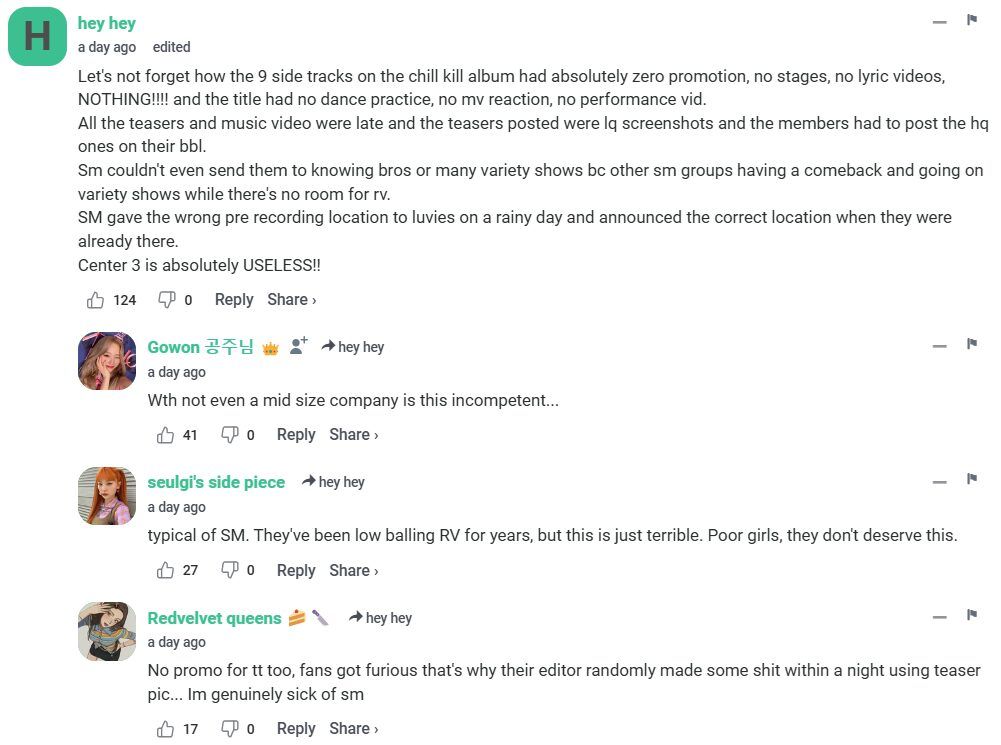Upvote Gowon's reply about mid size company
The height and width of the screenshot is (745, 1001).
click(x=165, y=435)
